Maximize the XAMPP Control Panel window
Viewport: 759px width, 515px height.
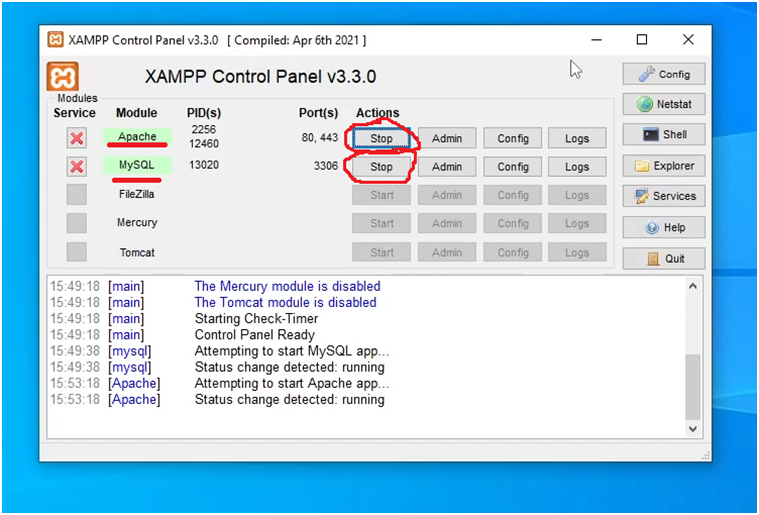(x=642, y=40)
